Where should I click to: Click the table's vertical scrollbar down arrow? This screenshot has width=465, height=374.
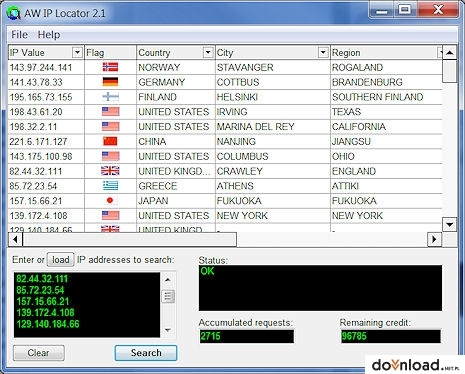pyautogui.click(x=449, y=224)
